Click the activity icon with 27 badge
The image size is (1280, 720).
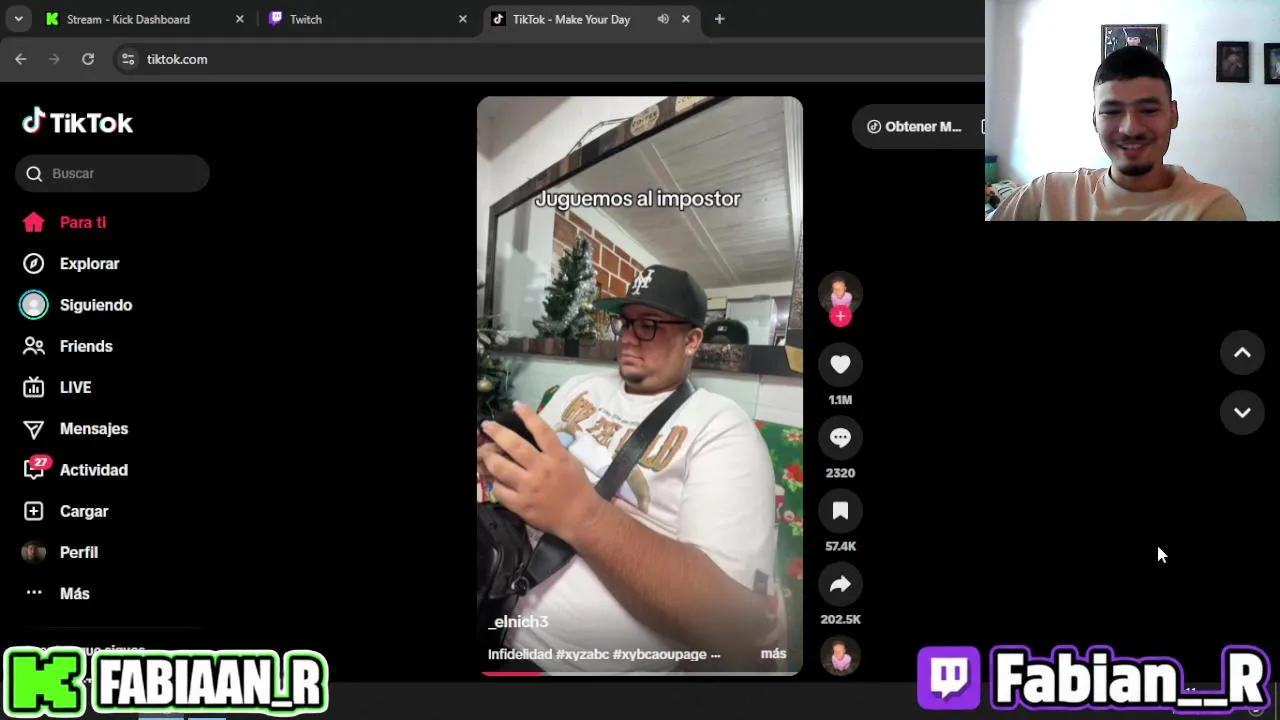coord(35,468)
